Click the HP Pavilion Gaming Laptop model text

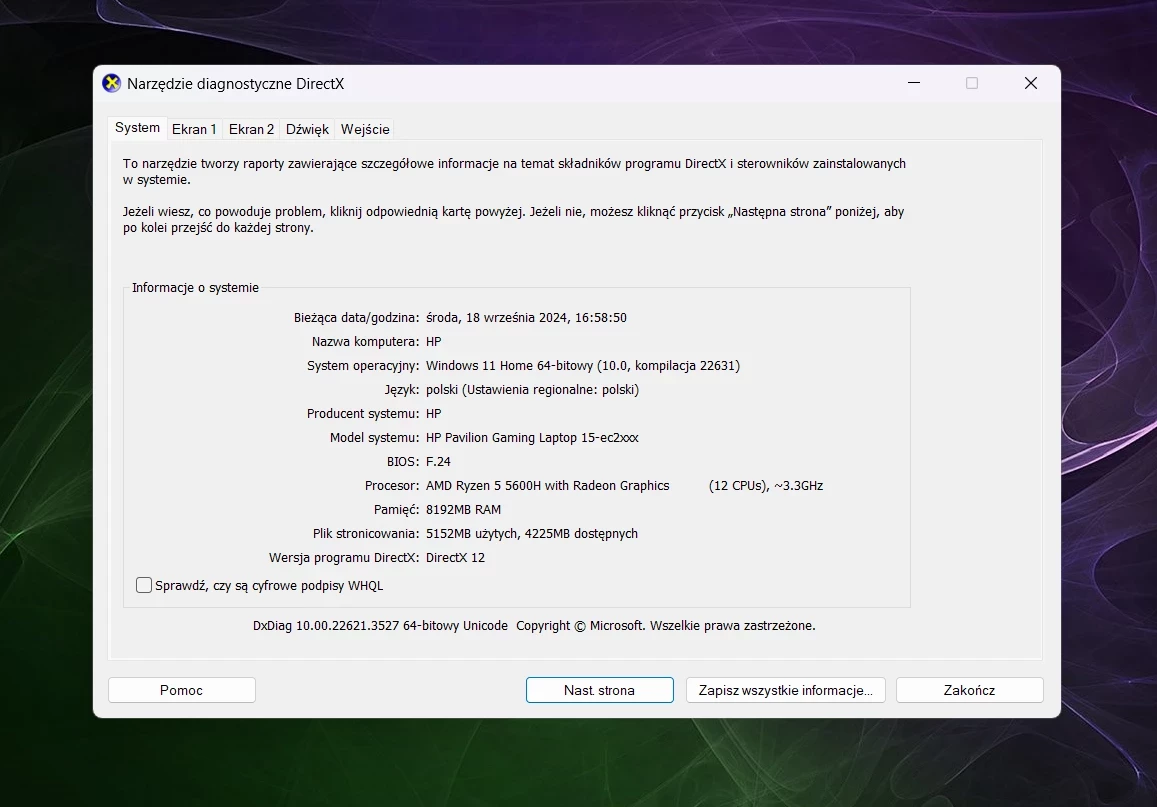pos(532,438)
